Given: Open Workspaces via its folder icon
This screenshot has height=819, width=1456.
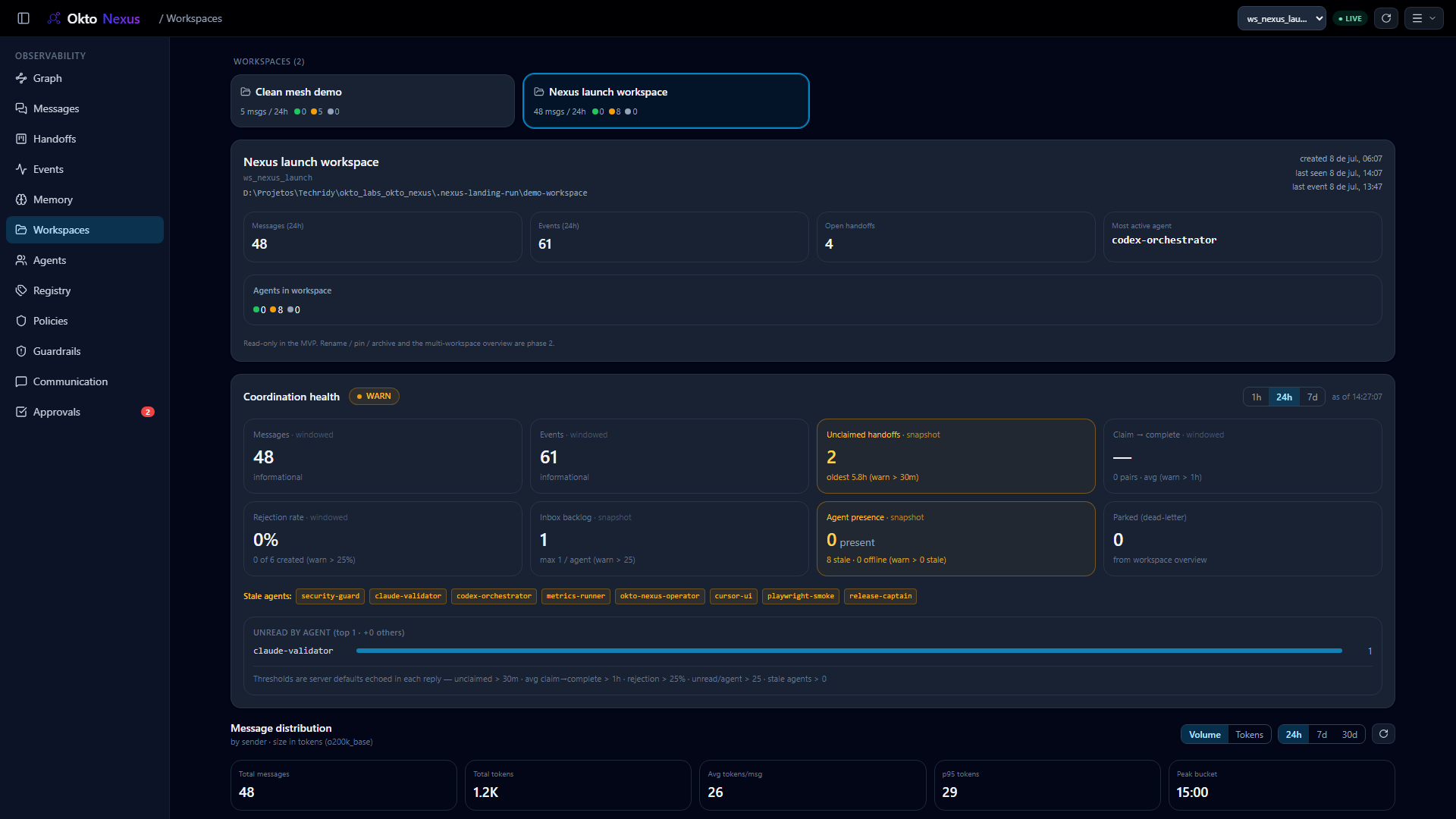Looking at the screenshot, I should 21,230.
